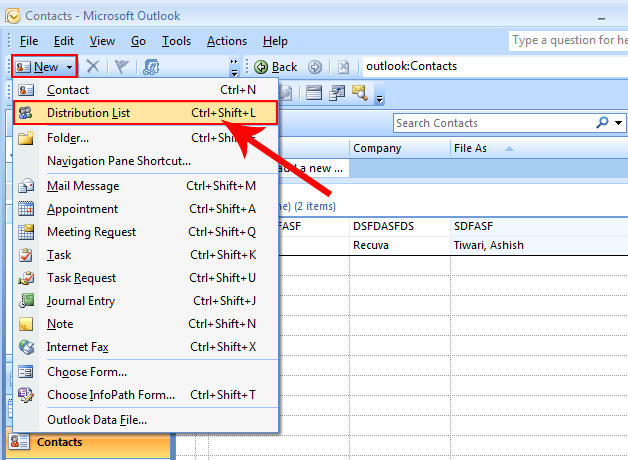628x460 pixels.
Task: Select Internet Fax menu entry
Action: tap(146, 347)
